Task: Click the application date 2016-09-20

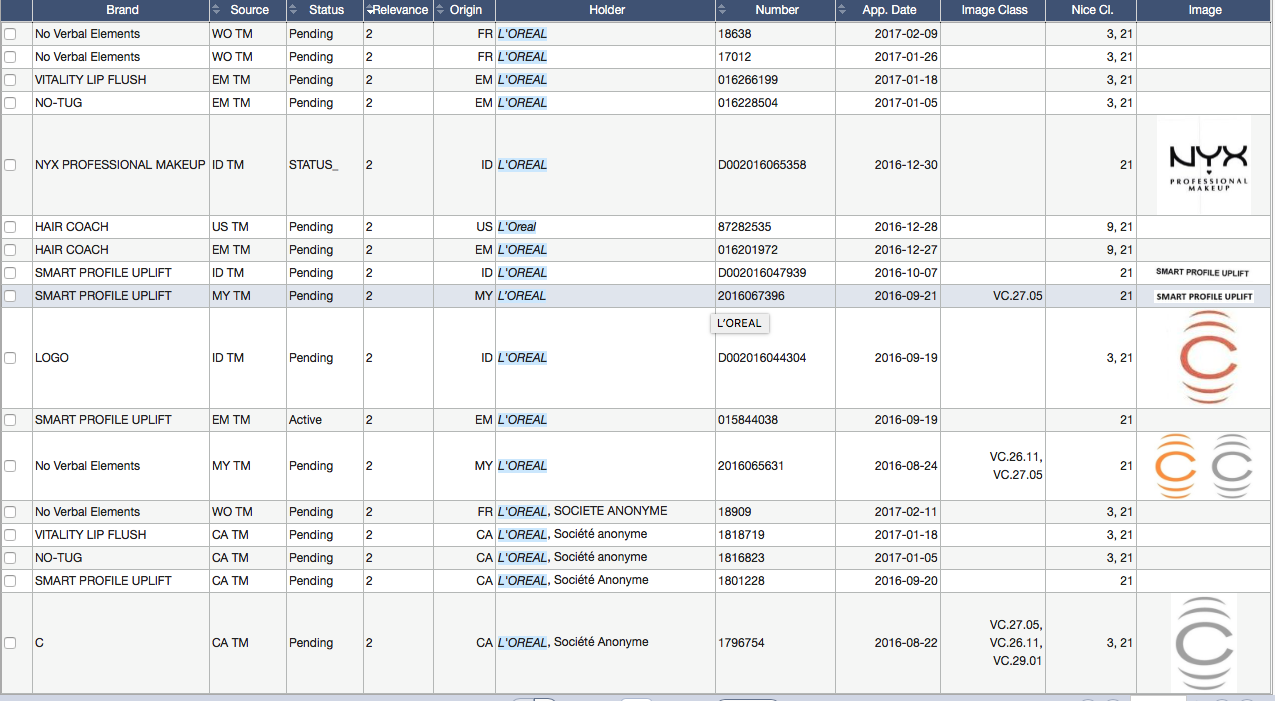Action: tap(906, 581)
